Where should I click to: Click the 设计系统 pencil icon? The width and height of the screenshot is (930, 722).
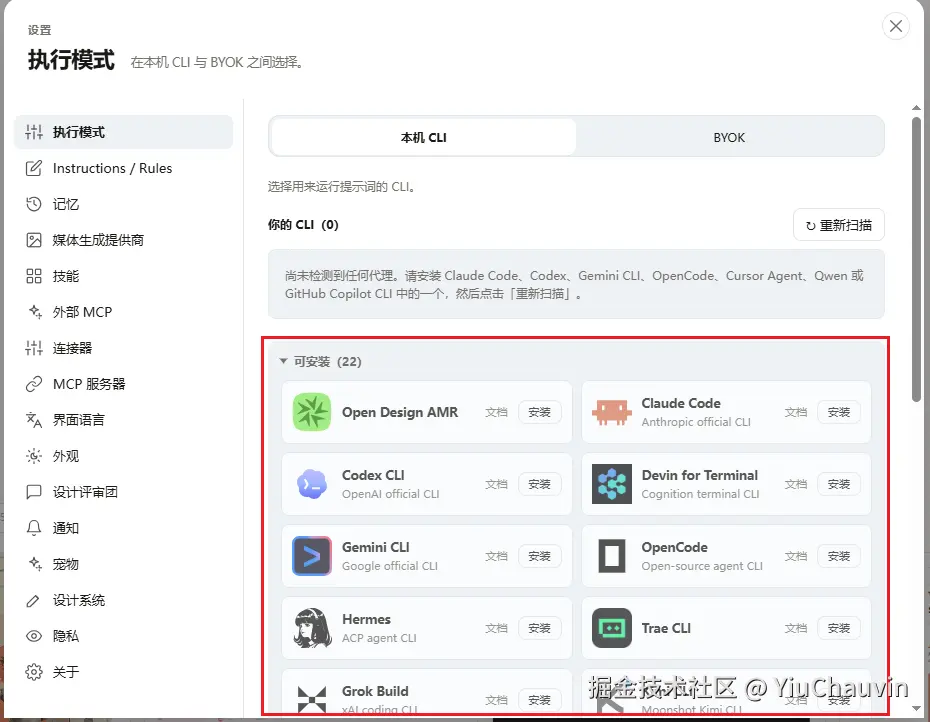[x=34, y=600]
